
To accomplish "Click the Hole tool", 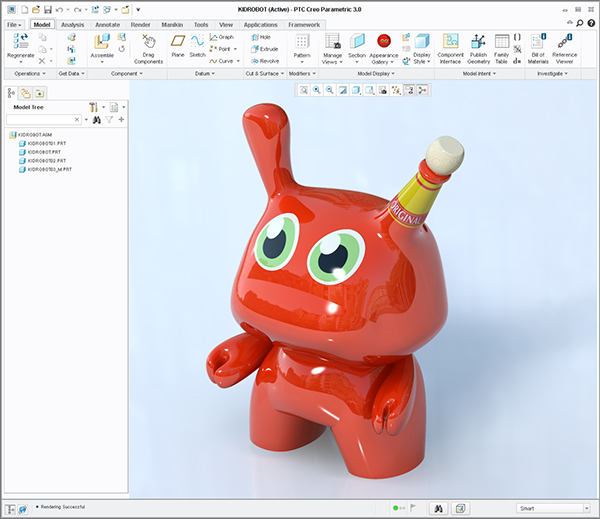I will click(261, 37).
